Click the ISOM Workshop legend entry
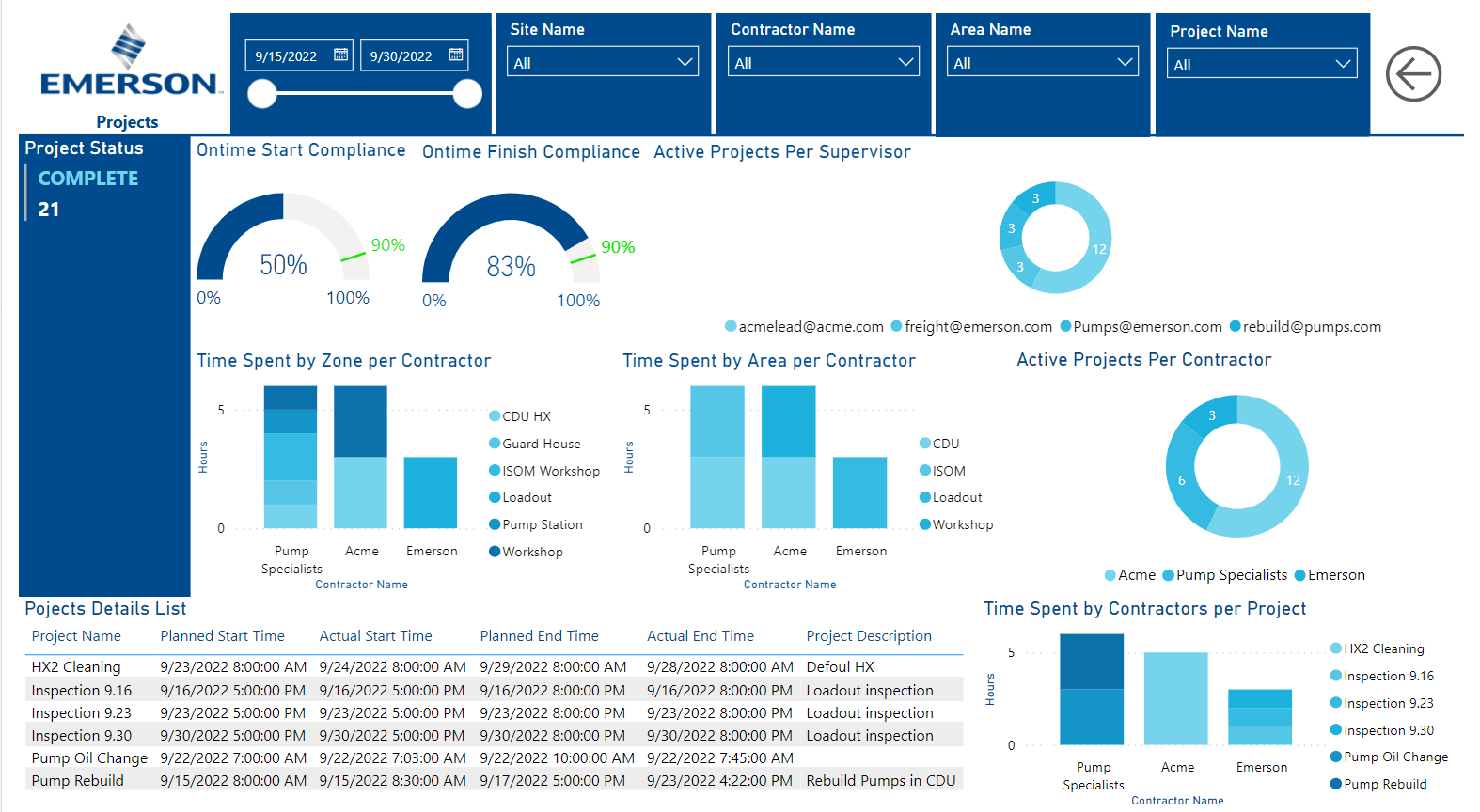Image resolution: width=1480 pixels, height=812 pixels. 544,471
